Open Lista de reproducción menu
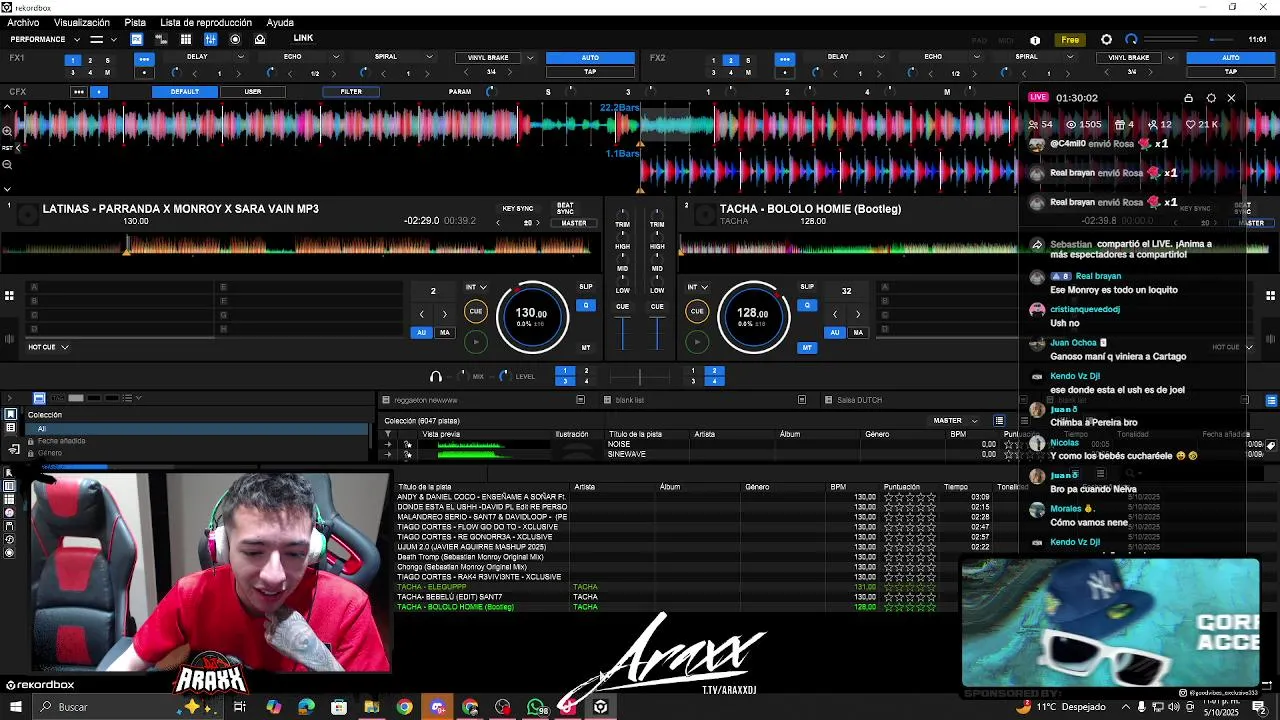 [x=206, y=22]
